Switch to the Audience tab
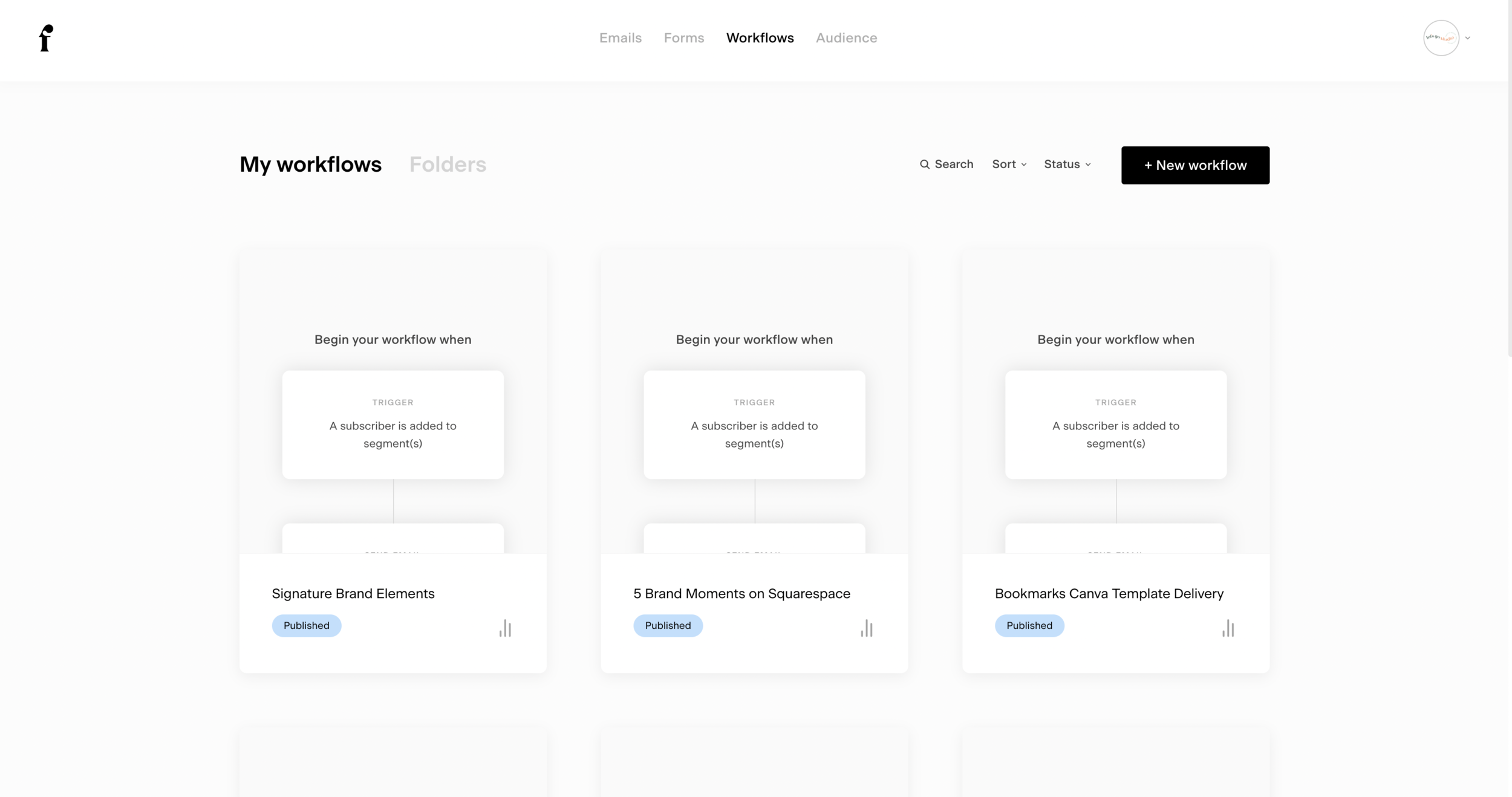 846,38
